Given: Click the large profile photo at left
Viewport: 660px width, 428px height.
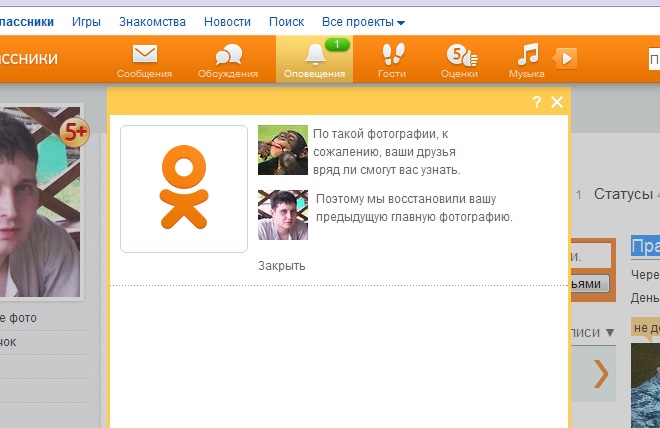Looking at the screenshot, I should click(40, 202).
